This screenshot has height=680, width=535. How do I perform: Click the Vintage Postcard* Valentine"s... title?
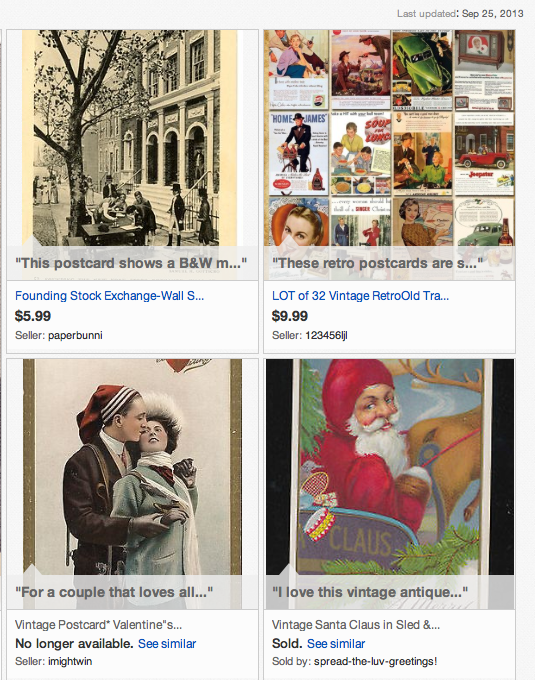pyautogui.click(x=98, y=624)
